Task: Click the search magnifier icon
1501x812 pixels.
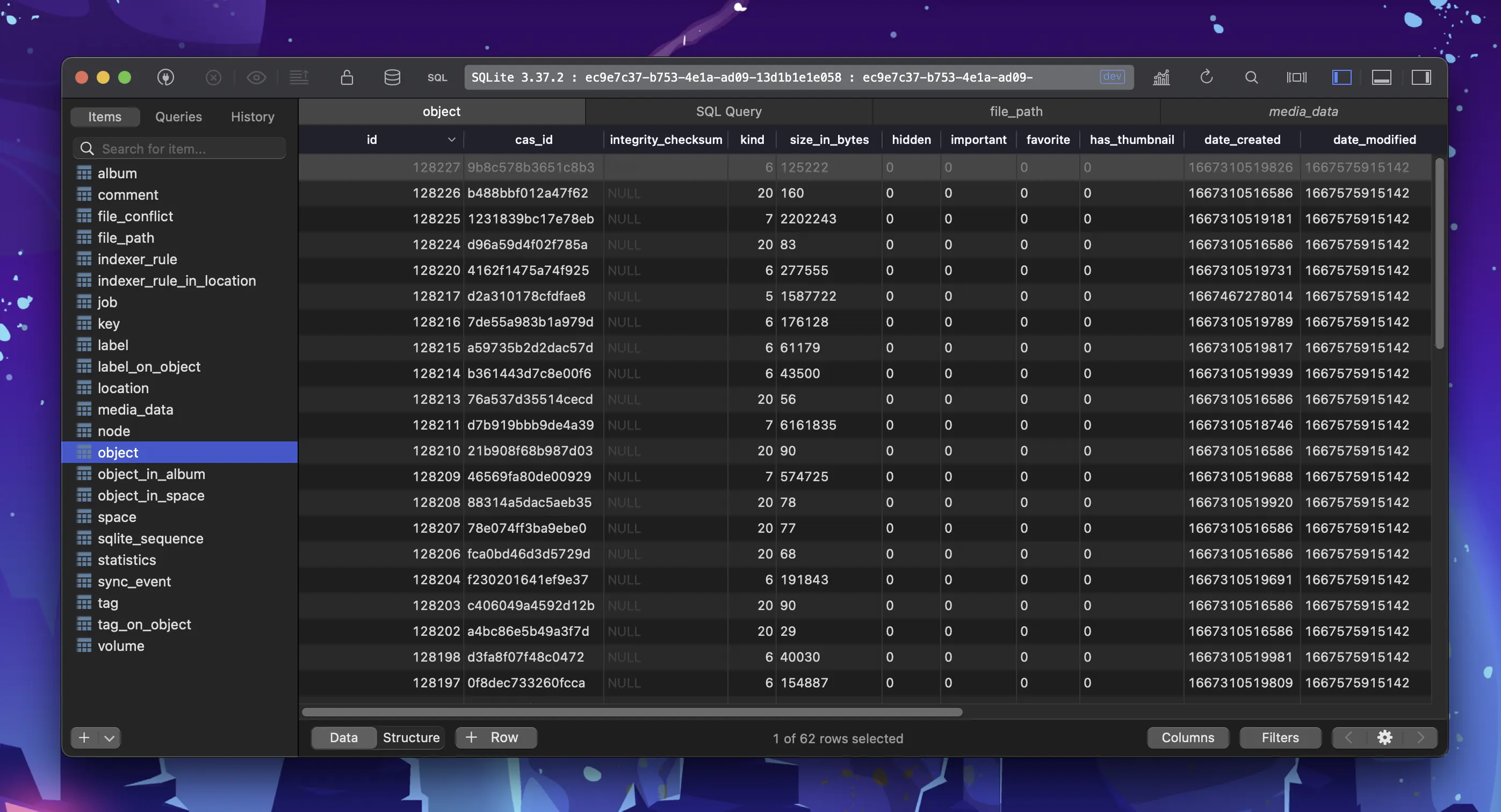Action: (1252, 77)
